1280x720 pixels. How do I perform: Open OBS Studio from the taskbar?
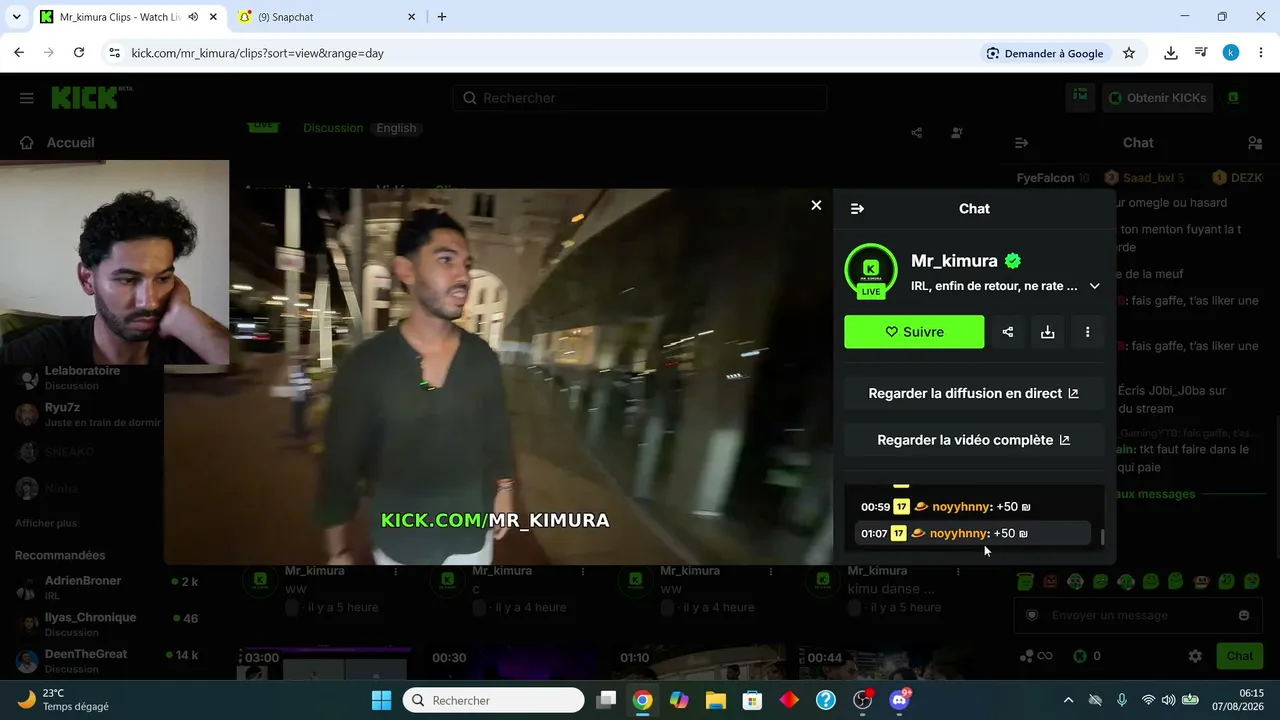tap(863, 700)
